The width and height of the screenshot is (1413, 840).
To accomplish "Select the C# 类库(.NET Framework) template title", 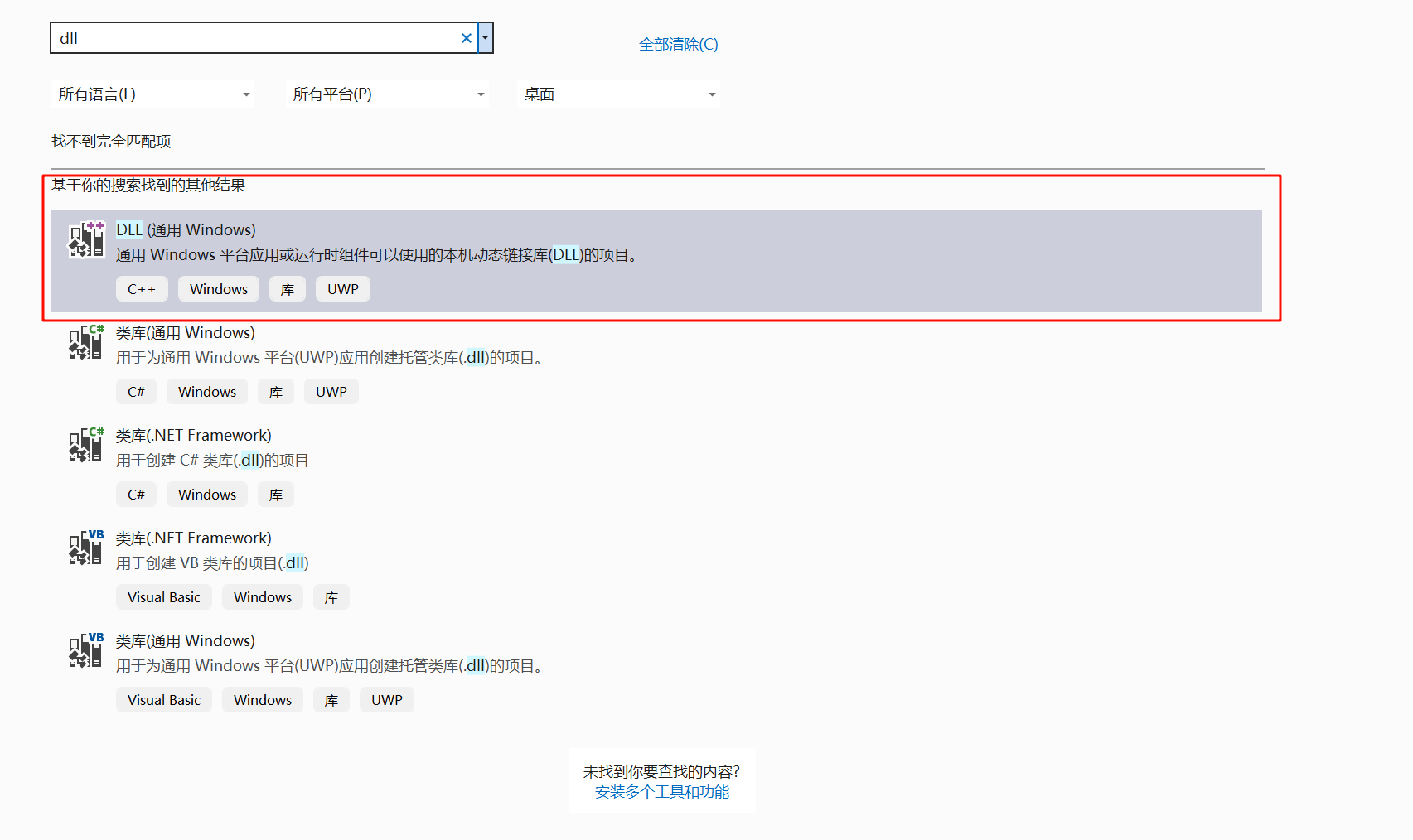I will click(193, 436).
